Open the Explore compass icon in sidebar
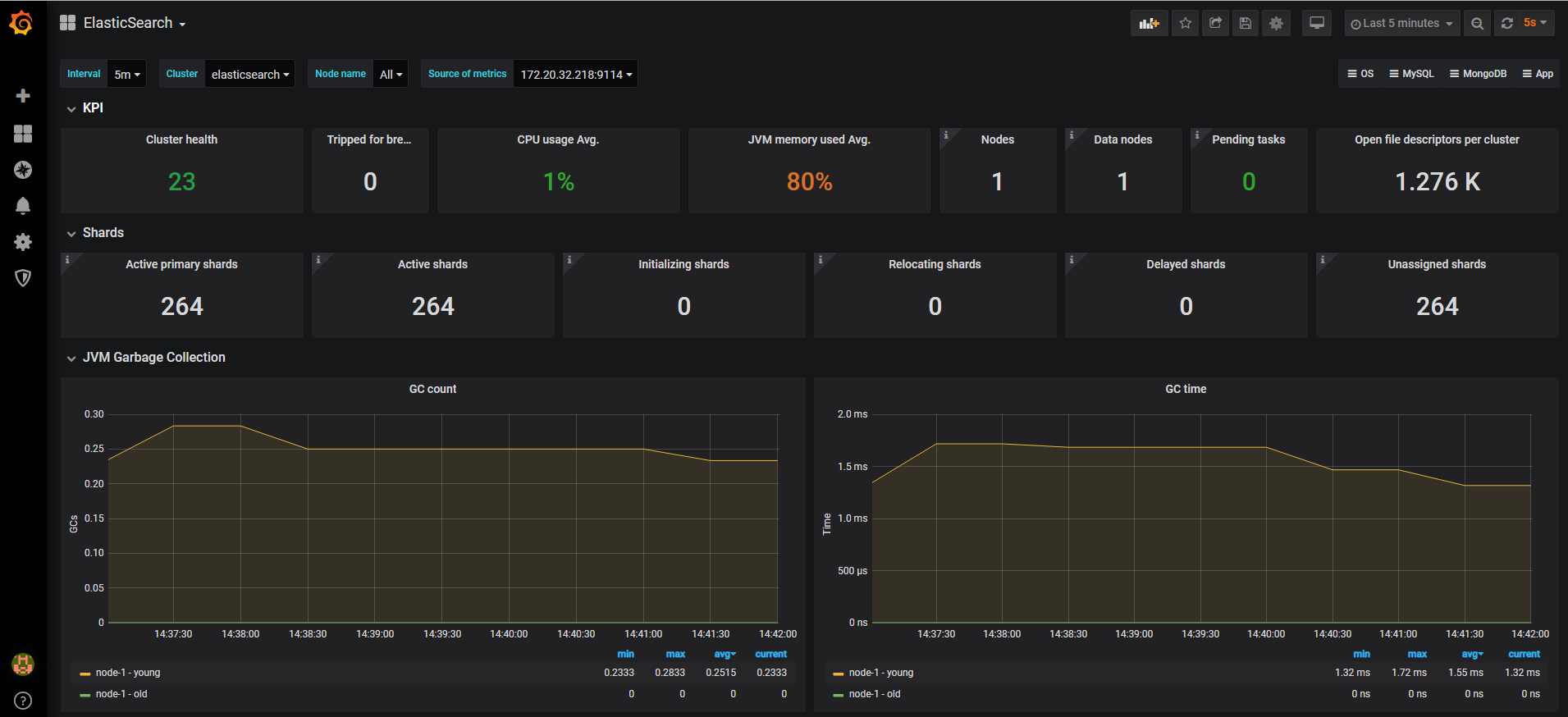1568x717 pixels. 23,170
